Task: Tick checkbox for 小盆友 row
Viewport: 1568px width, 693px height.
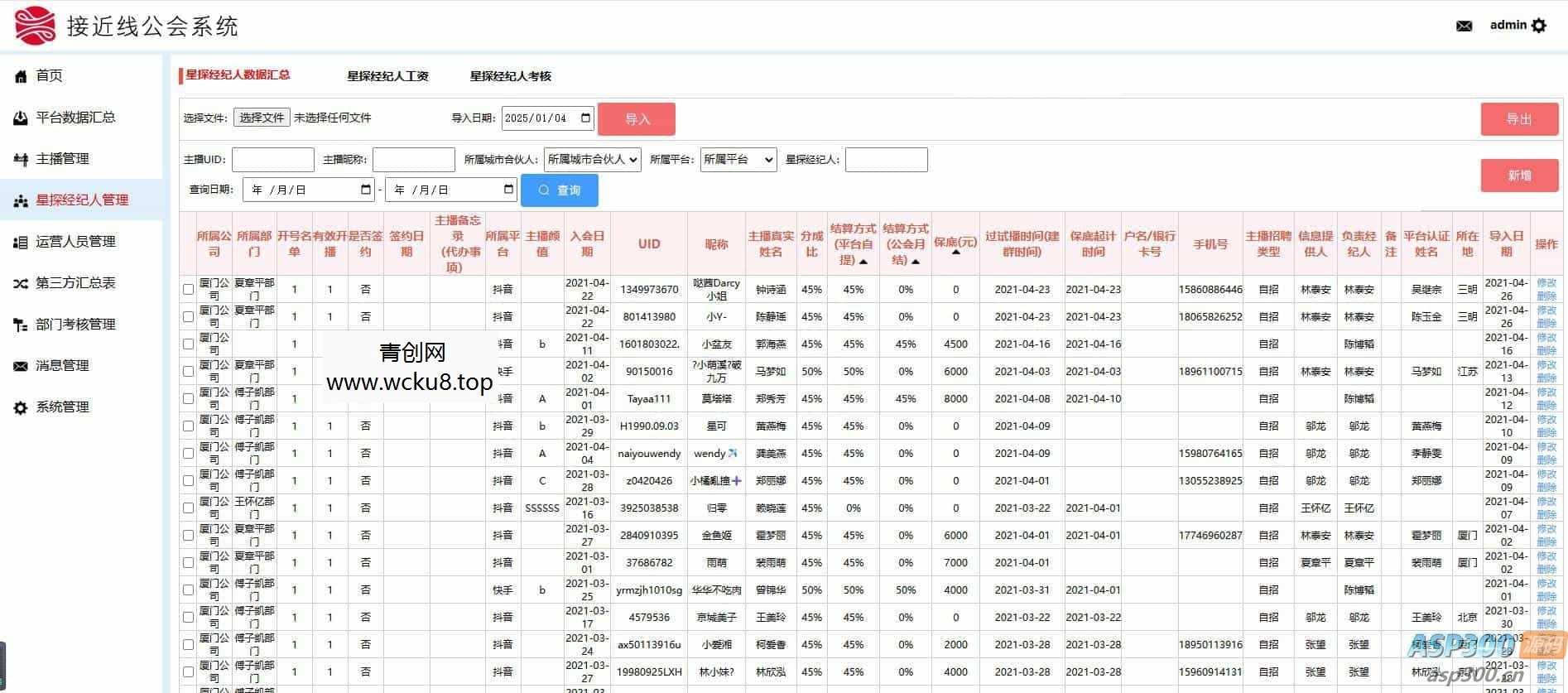Action: point(188,344)
